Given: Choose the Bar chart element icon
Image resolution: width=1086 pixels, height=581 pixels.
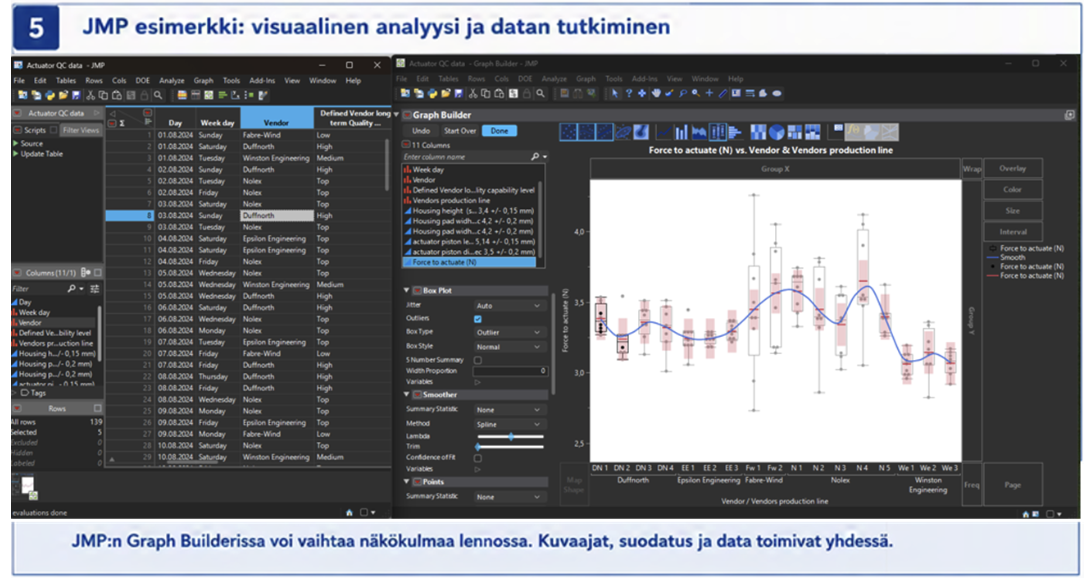Looking at the screenshot, I should click(682, 132).
